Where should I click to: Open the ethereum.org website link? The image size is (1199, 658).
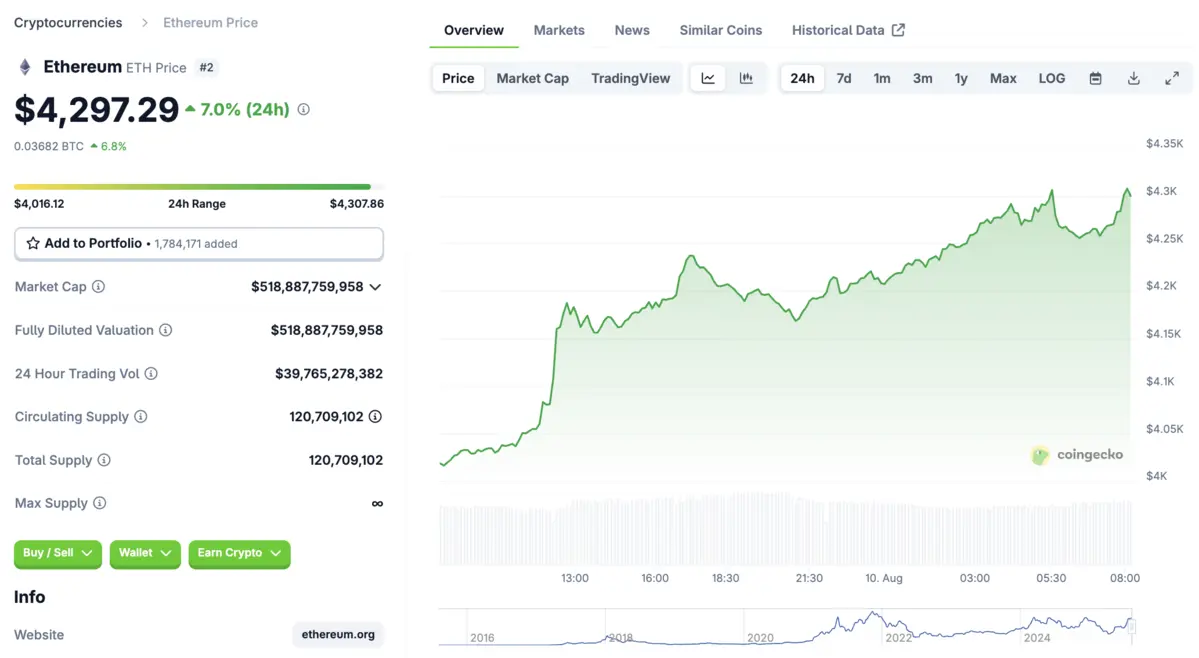[338, 635]
